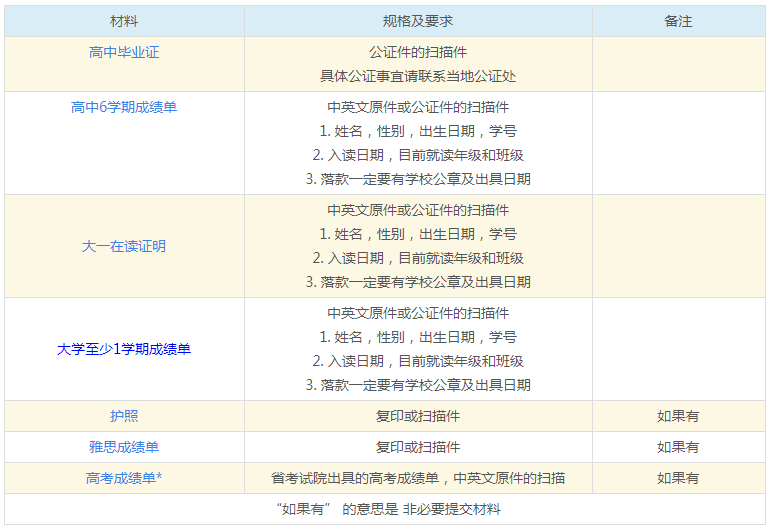The image size is (772, 531).
Task: Select 如果有 in the 雅思成绩单 row
Action: [678, 447]
